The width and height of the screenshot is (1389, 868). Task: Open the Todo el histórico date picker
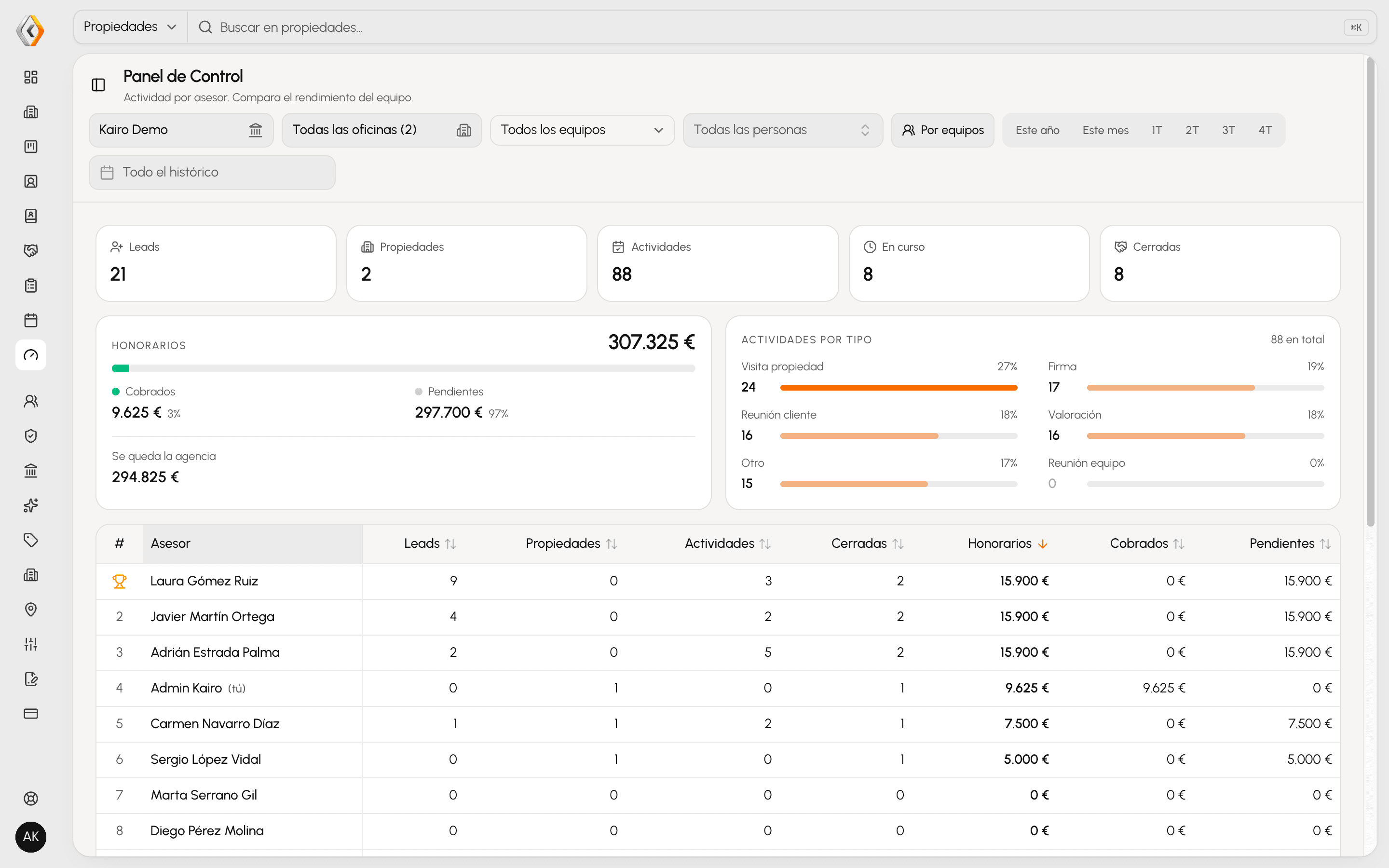[x=212, y=172]
